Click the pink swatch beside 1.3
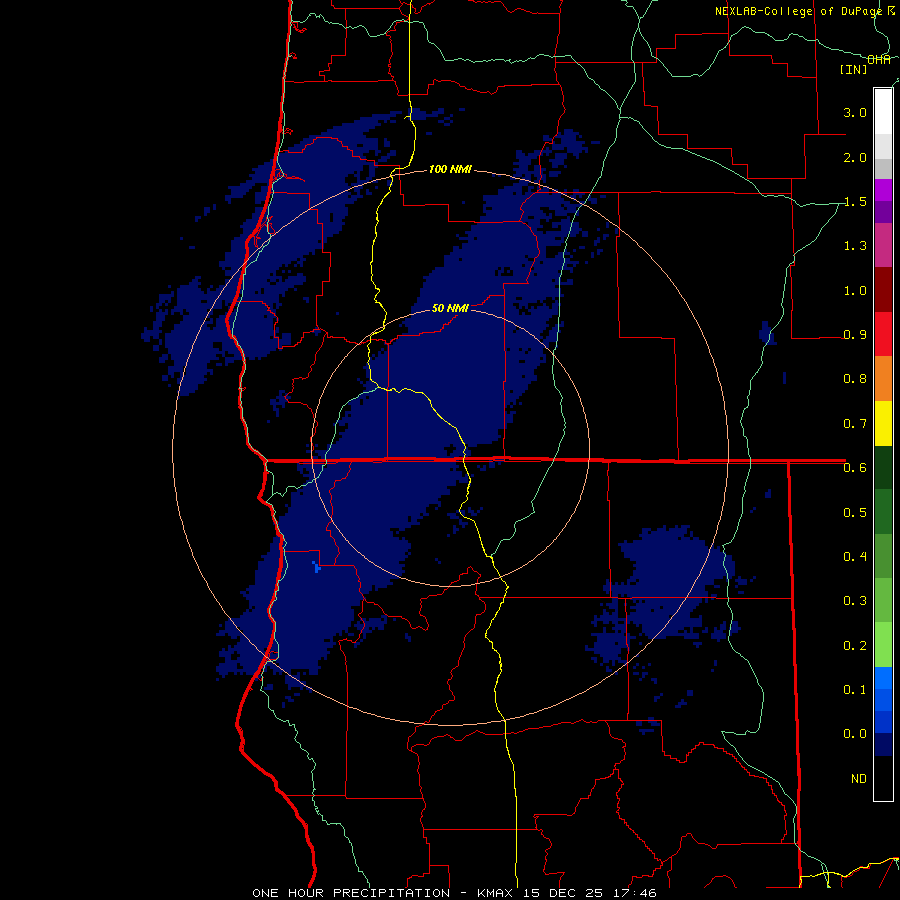This screenshot has height=900, width=900. [883, 245]
